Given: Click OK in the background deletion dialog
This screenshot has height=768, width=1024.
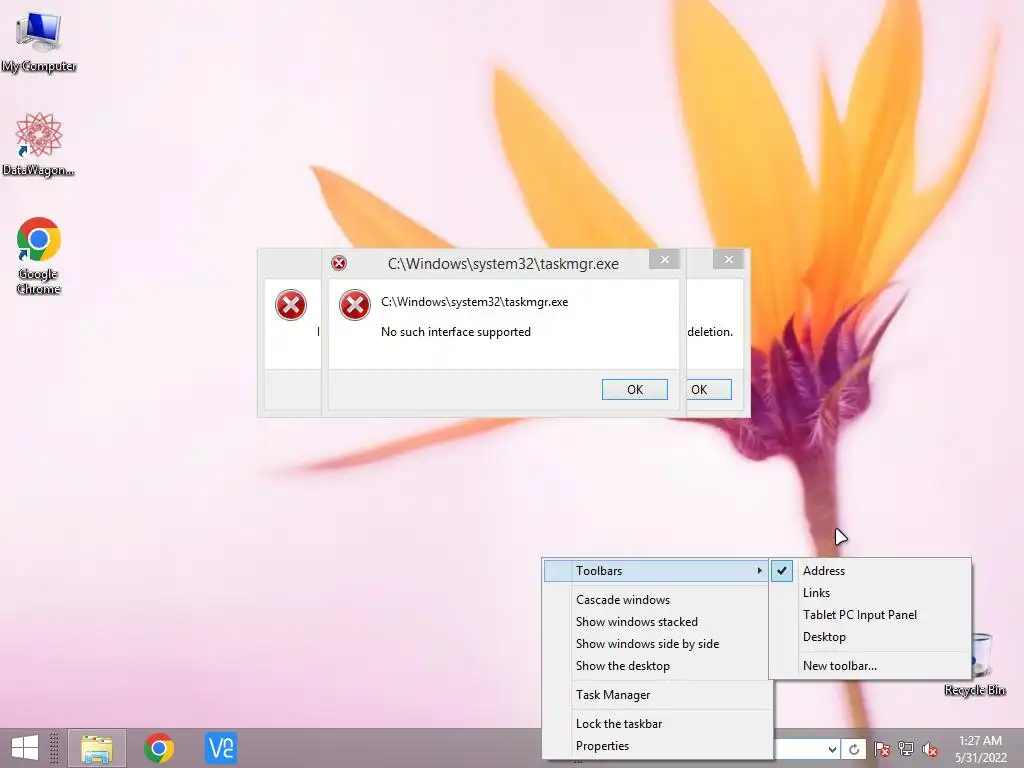Looking at the screenshot, I should [x=709, y=390].
